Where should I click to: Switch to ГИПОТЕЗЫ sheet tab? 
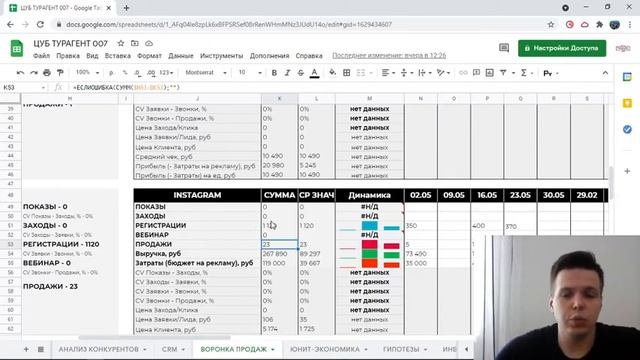point(401,349)
